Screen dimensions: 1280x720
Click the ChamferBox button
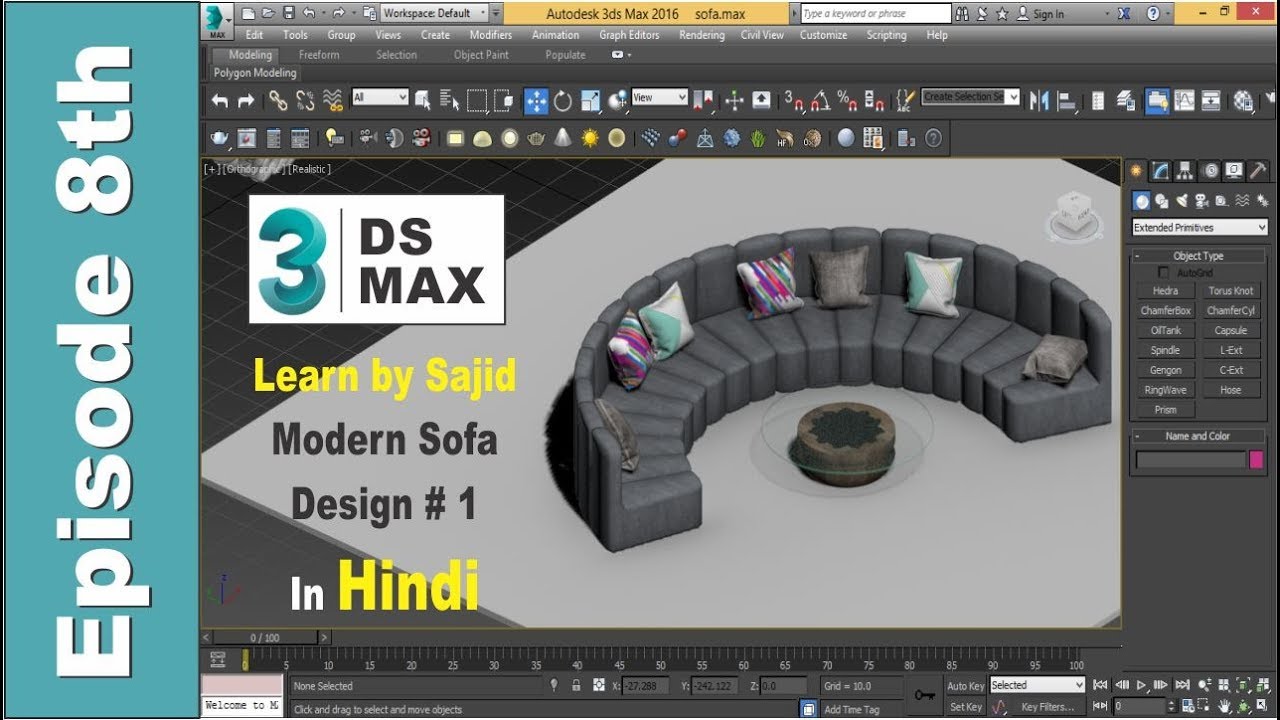pos(1166,311)
